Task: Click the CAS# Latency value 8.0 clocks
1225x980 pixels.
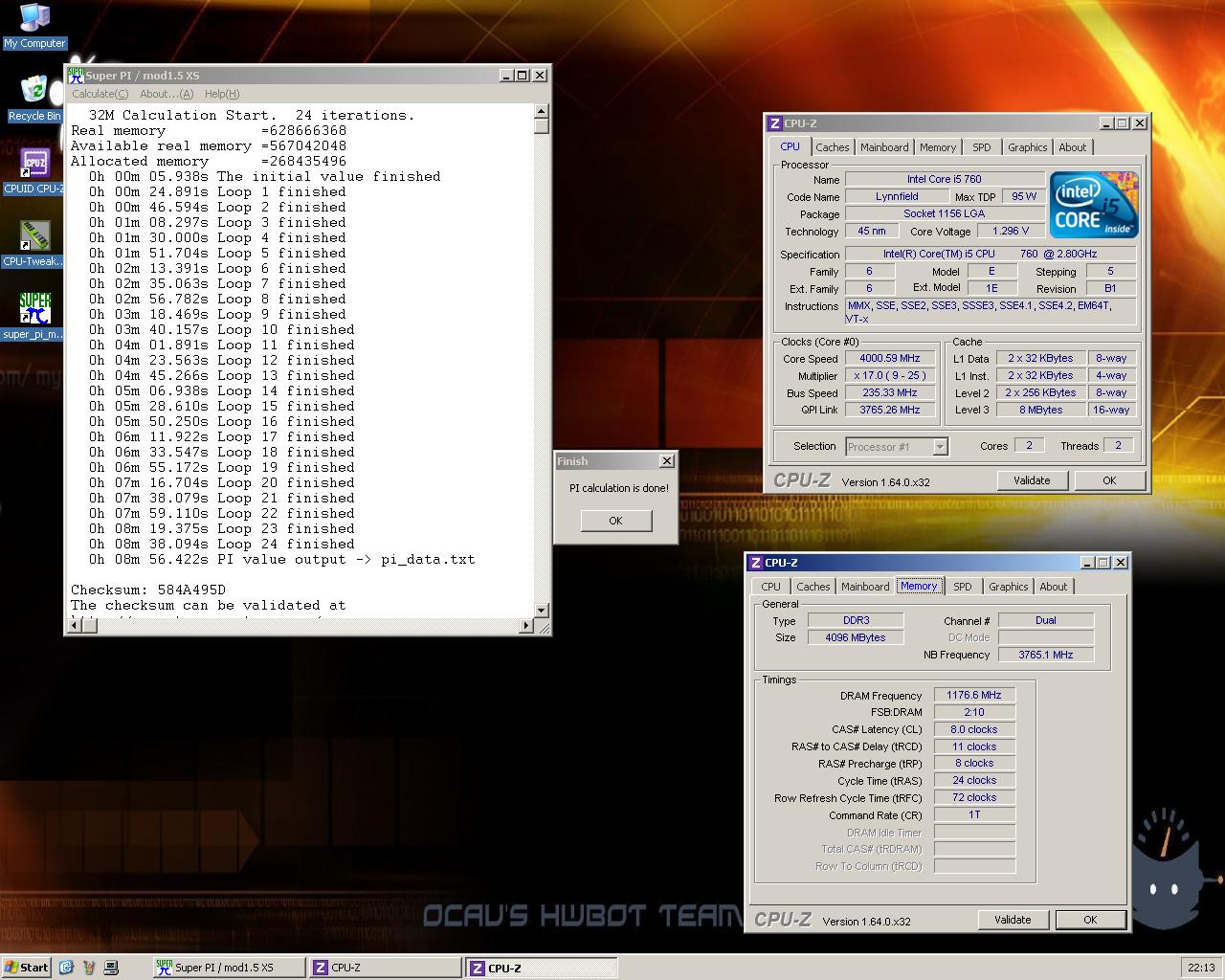Action: pyautogui.click(x=974, y=729)
